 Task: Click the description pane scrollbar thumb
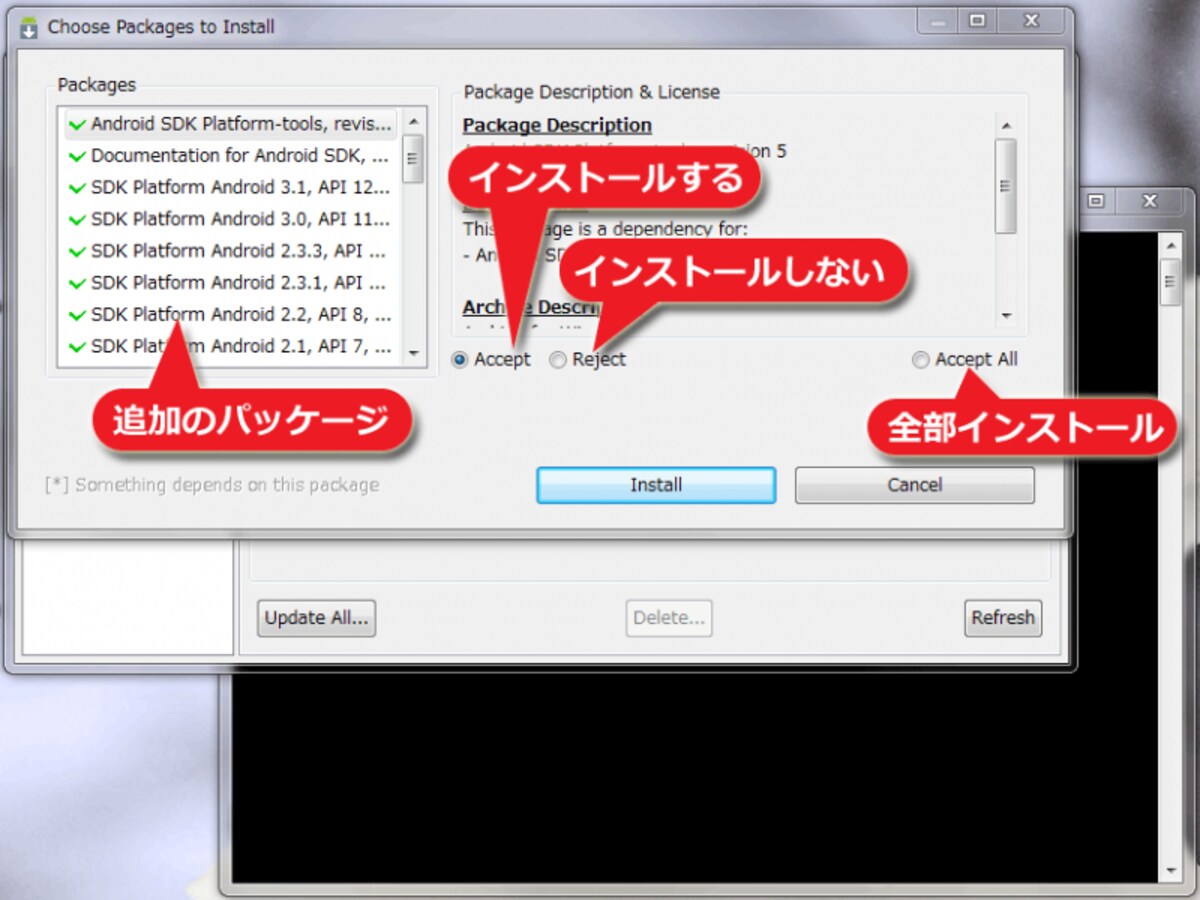[x=1006, y=186]
